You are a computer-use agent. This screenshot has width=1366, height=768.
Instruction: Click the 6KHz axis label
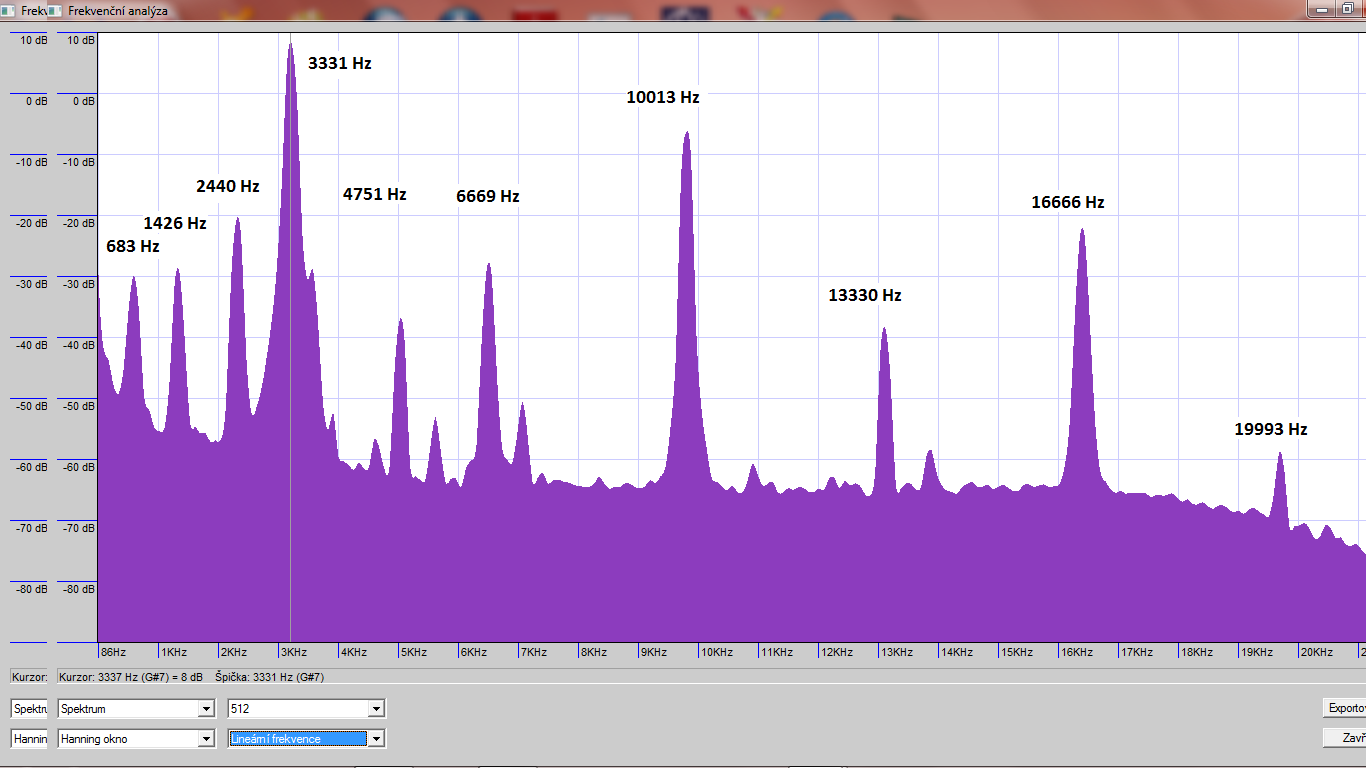point(474,652)
